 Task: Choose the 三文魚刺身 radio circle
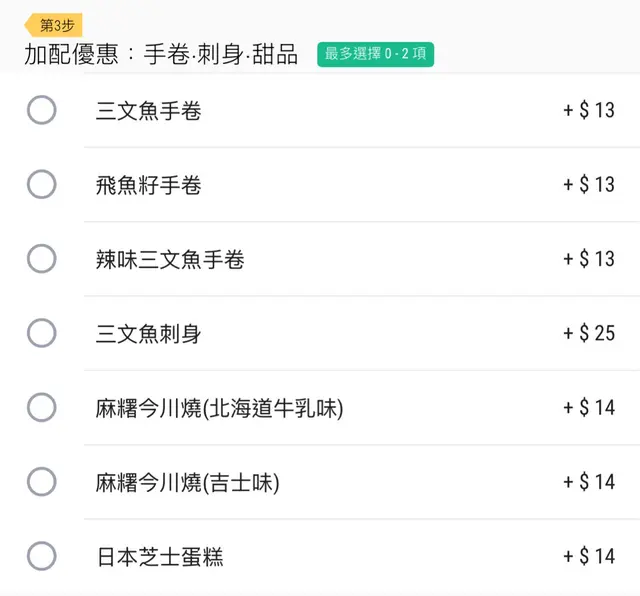(41, 333)
